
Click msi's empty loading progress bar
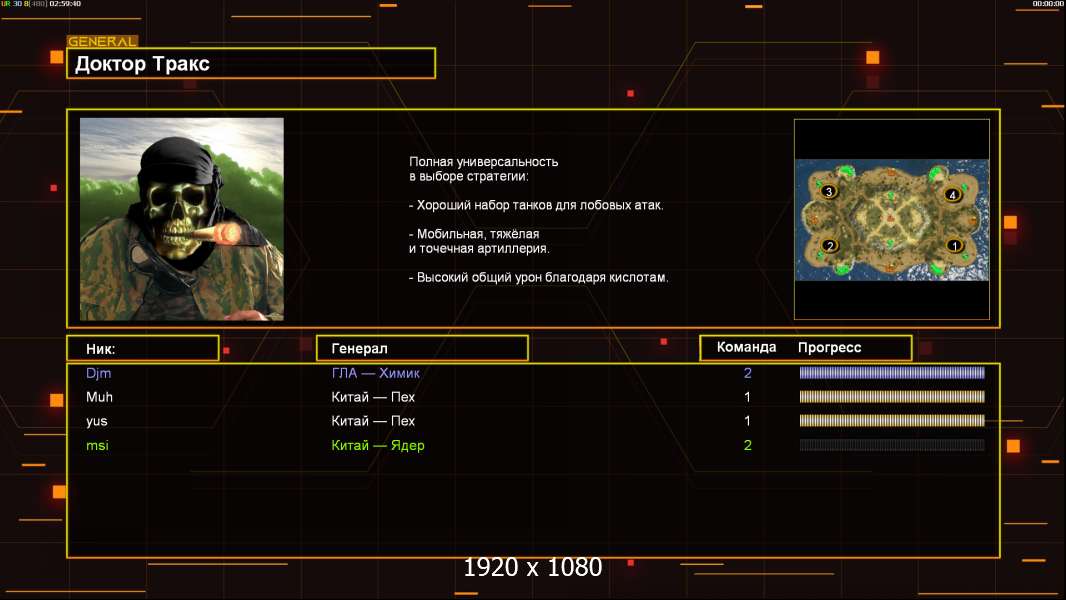[x=892, y=445]
